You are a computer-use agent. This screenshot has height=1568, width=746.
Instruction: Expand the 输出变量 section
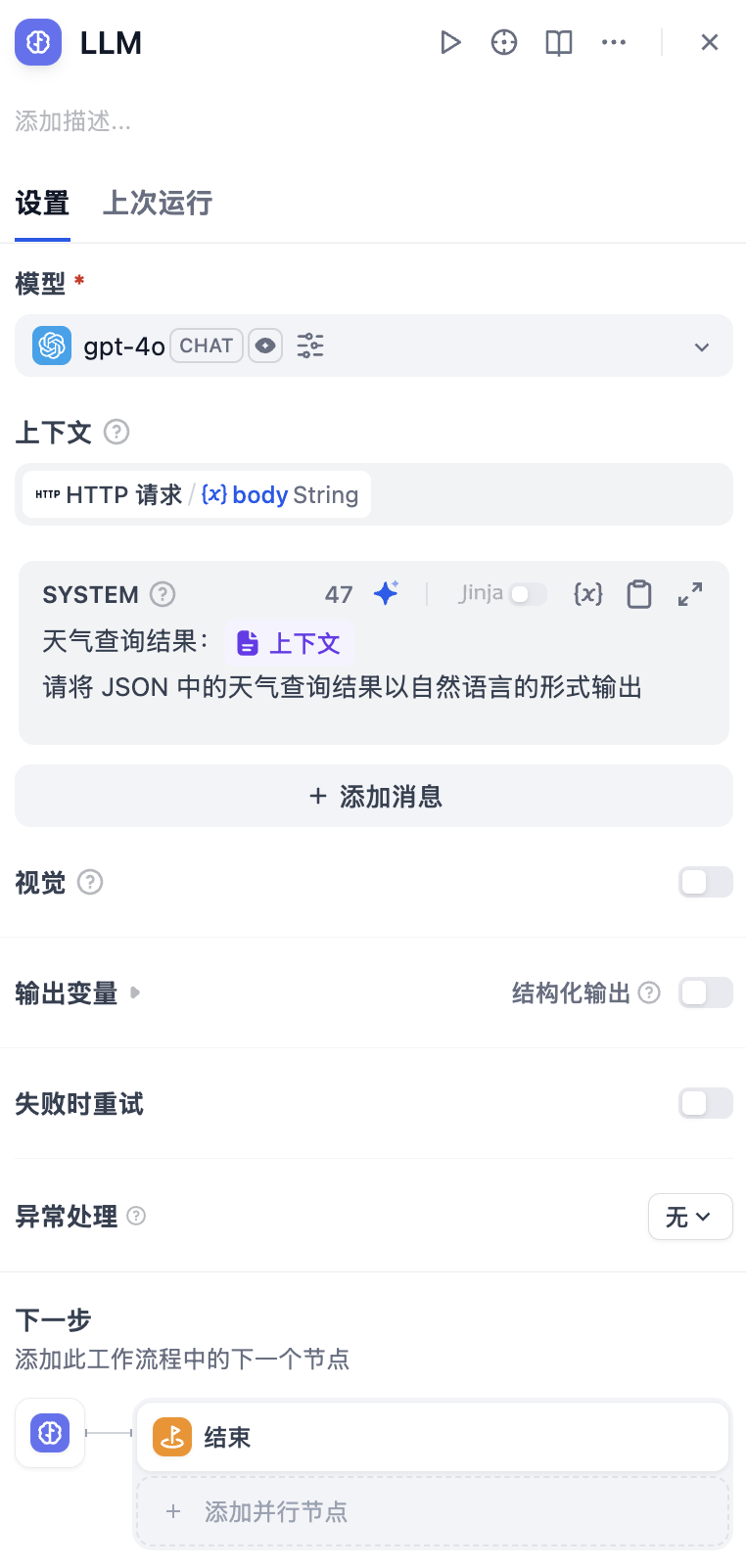pos(135,992)
